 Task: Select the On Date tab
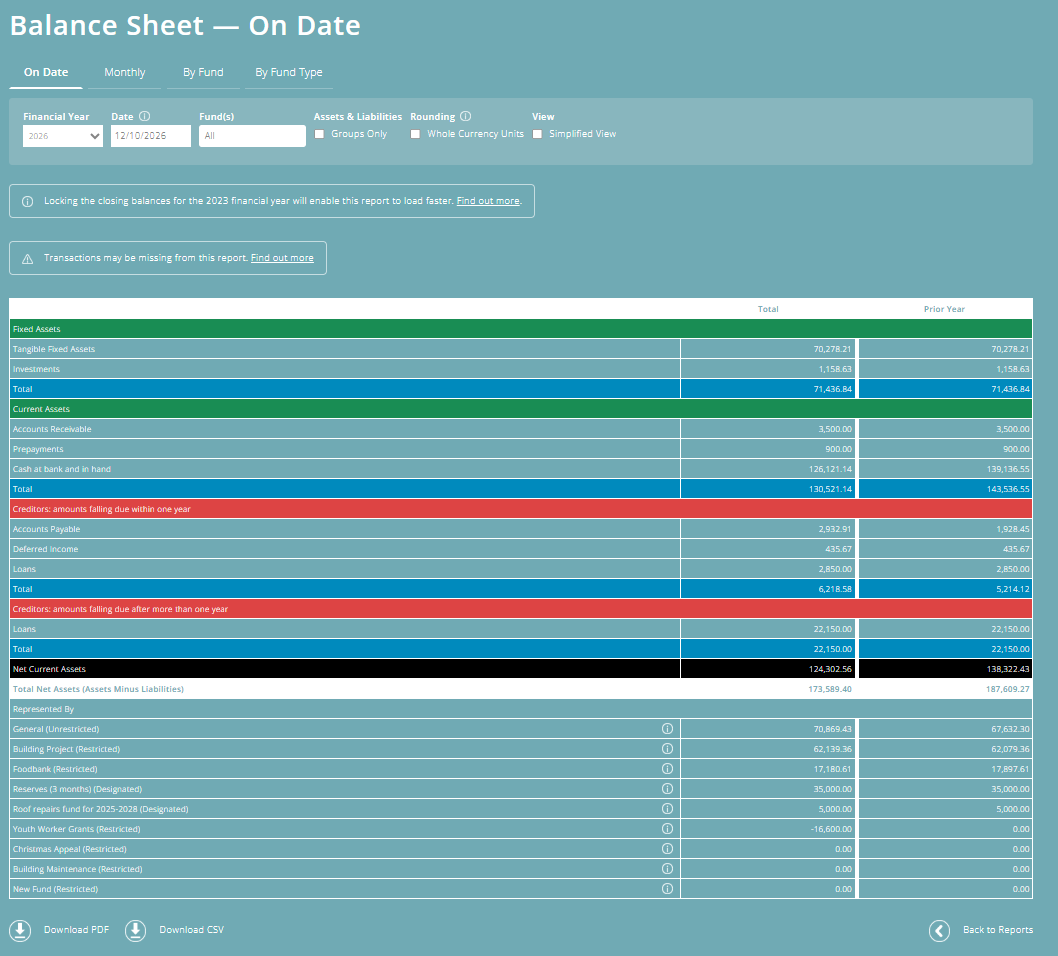point(46,72)
